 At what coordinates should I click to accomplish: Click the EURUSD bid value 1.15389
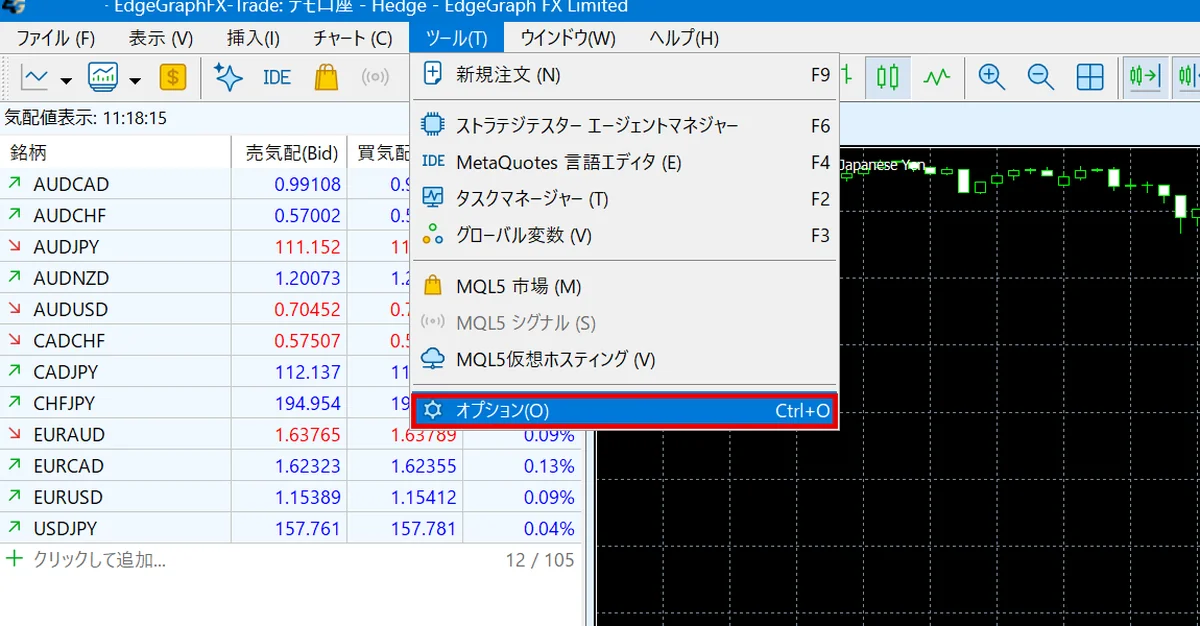pyautogui.click(x=307, y=497)
